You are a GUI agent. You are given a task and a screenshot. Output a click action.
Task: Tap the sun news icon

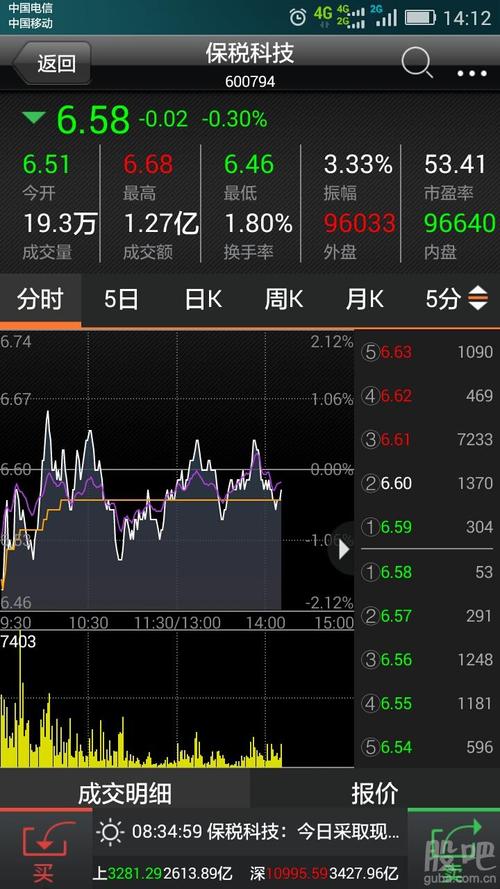click(110, 832)
